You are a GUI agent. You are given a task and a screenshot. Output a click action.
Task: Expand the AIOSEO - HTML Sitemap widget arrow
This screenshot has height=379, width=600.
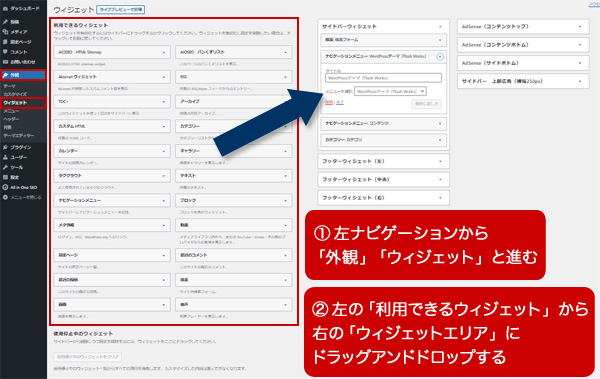(x=164, y=52)
